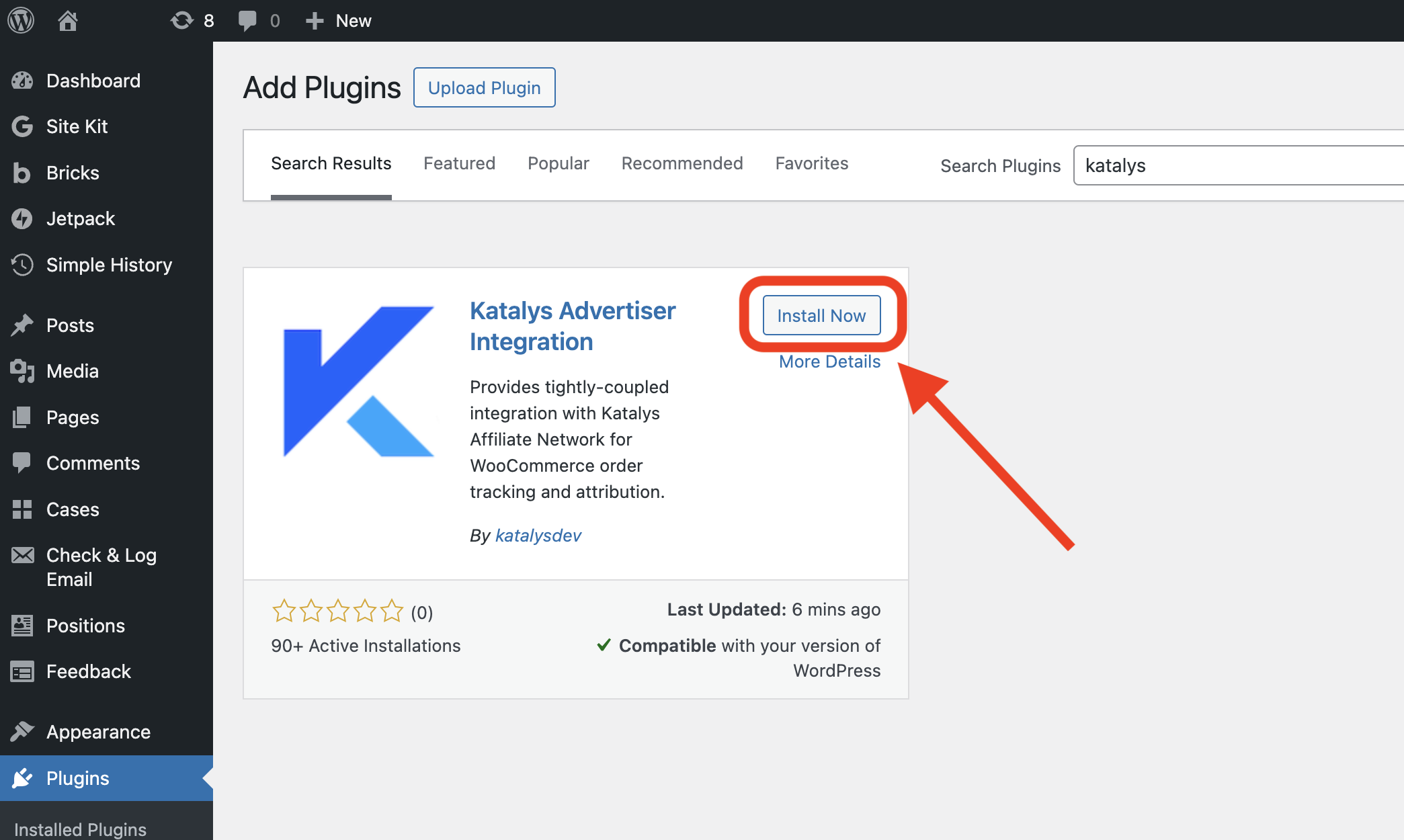Click the Check & Log Email envelope icon
Image resolution: width=1404 pixels, height=840 pixels.
click(22, 555)
